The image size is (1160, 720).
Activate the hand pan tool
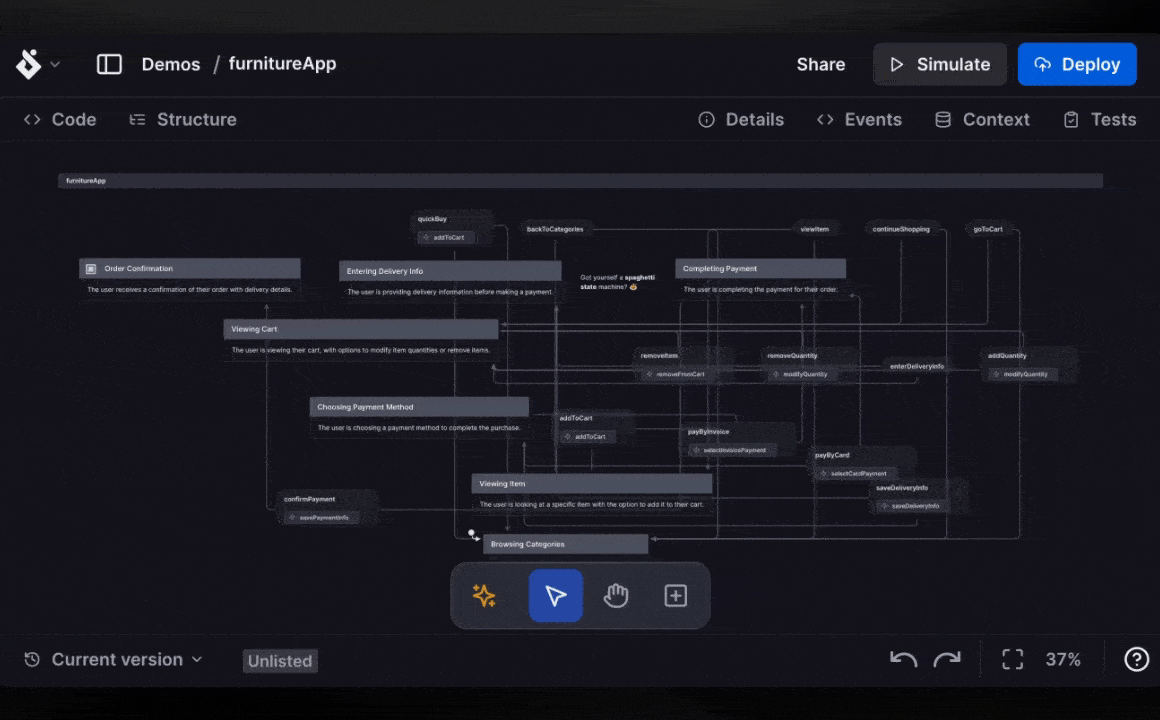[615, 595]
